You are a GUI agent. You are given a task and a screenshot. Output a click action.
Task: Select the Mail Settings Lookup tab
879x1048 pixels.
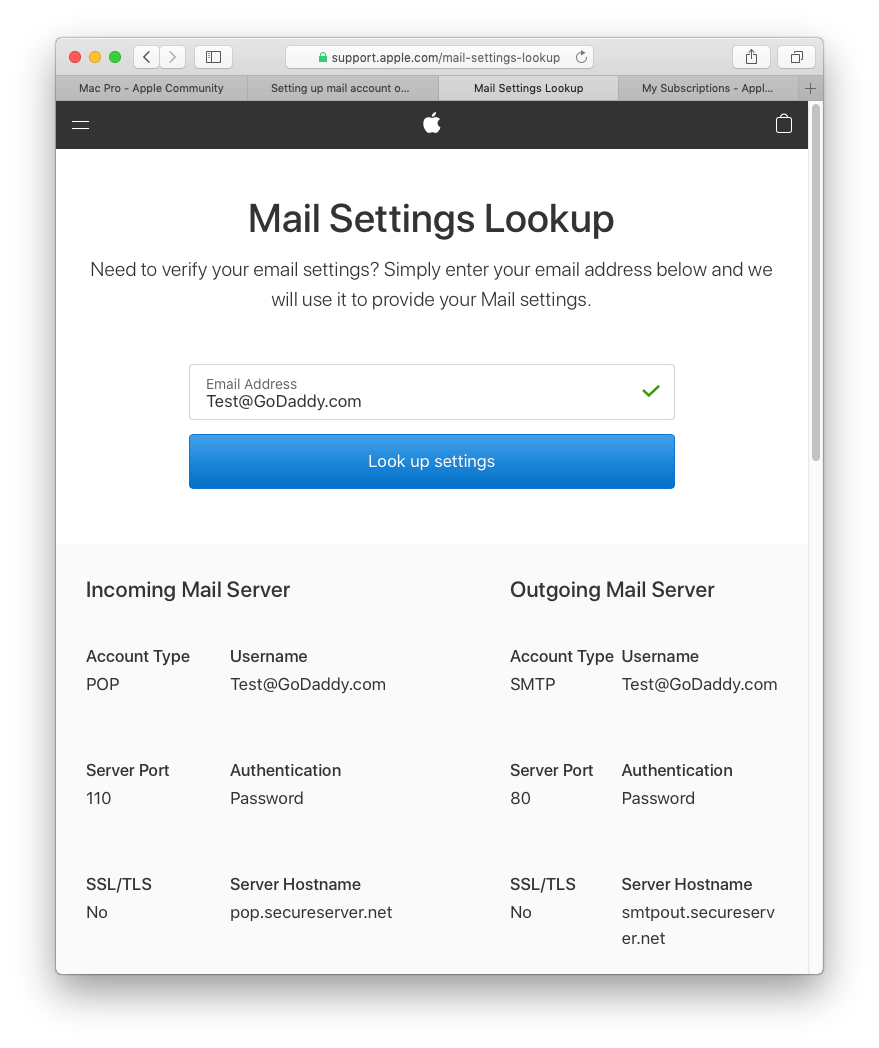click(x=528, y=88)
